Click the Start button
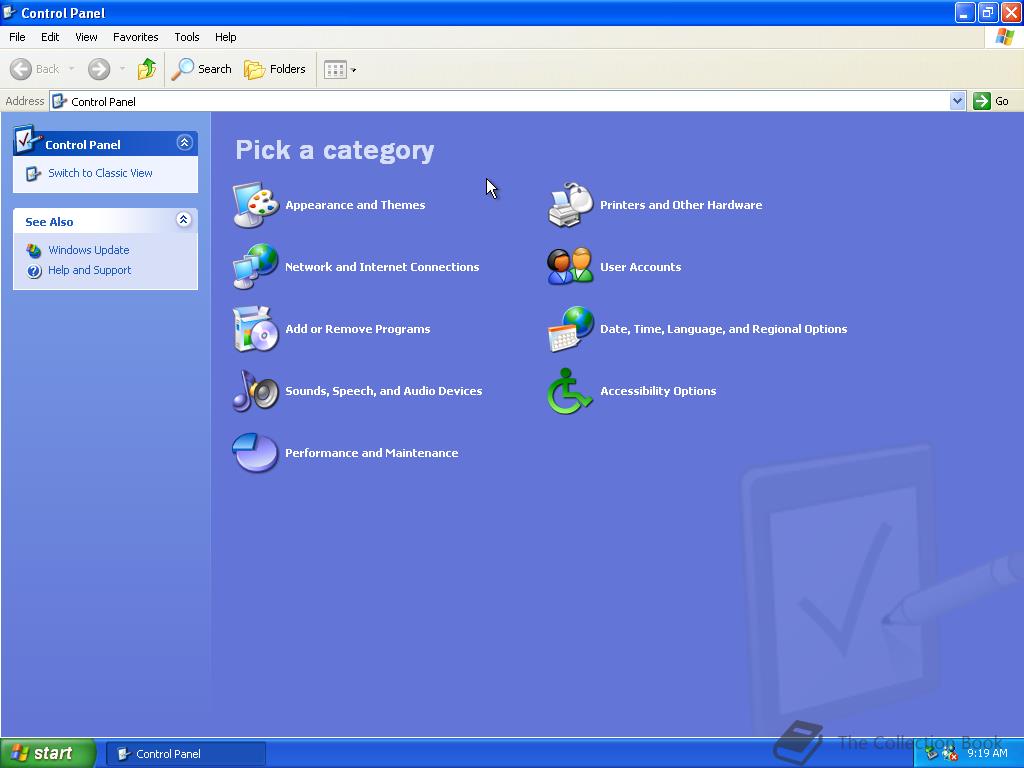Viewport: 1024px width, 768px height. pyautogui.click(x=48, y=754)
